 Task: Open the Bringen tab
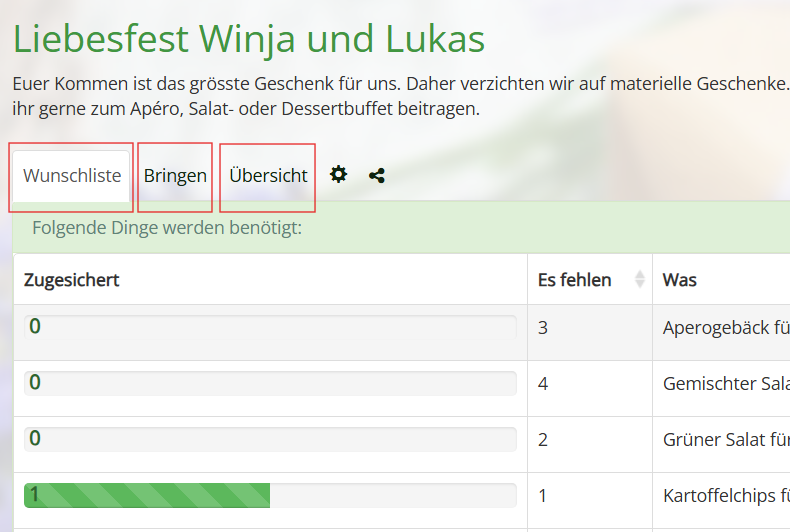click(x=175, y=176)
